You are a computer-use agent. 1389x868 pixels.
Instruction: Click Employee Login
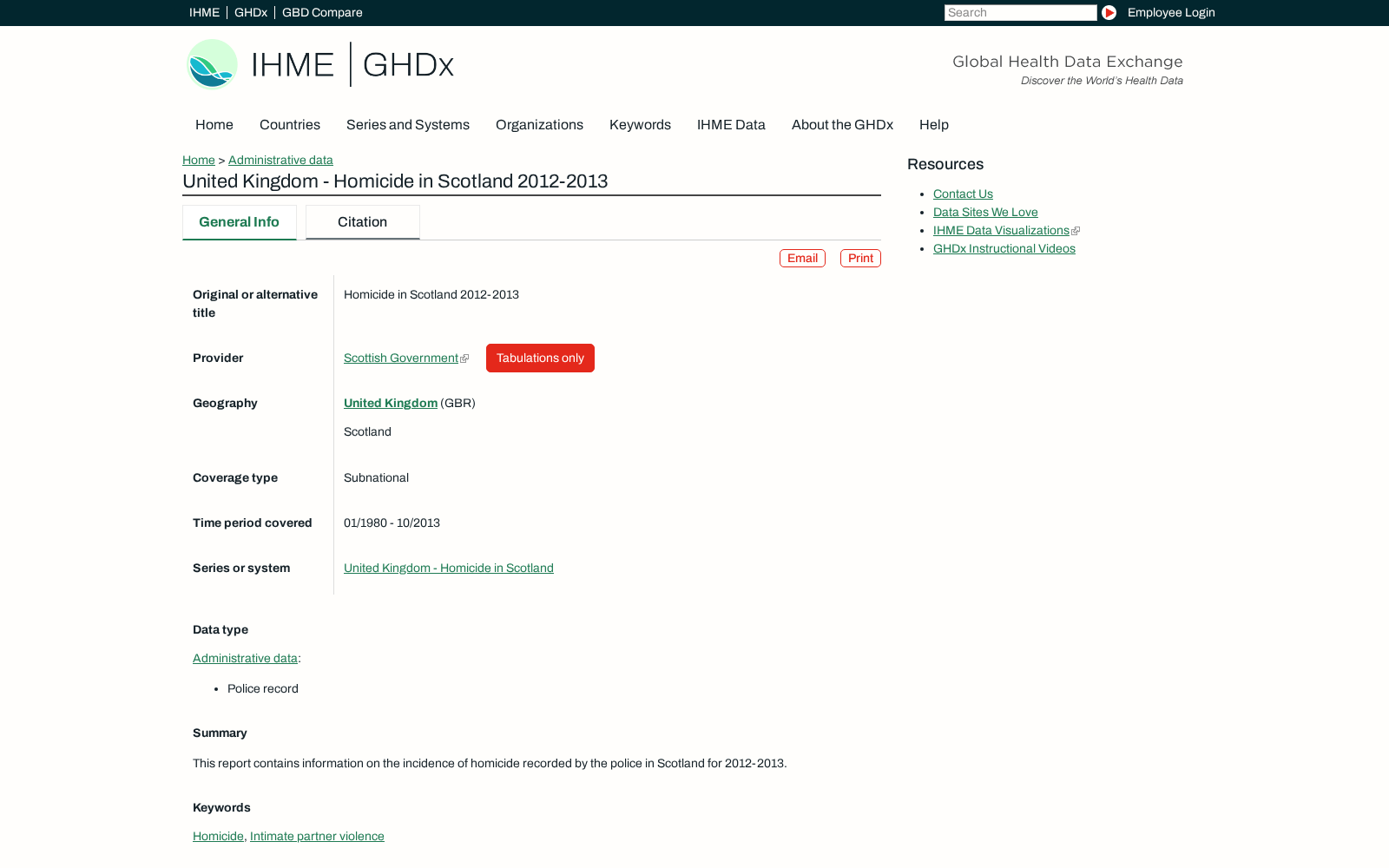1171,12
